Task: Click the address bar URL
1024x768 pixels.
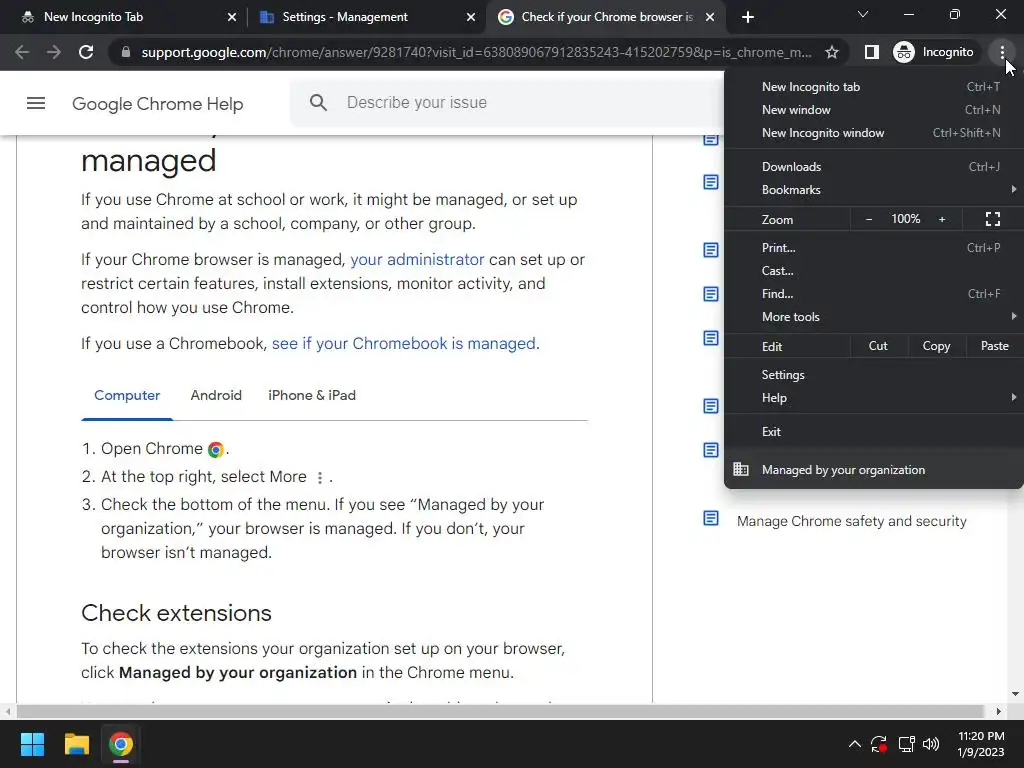Action: tap(476, 52)
